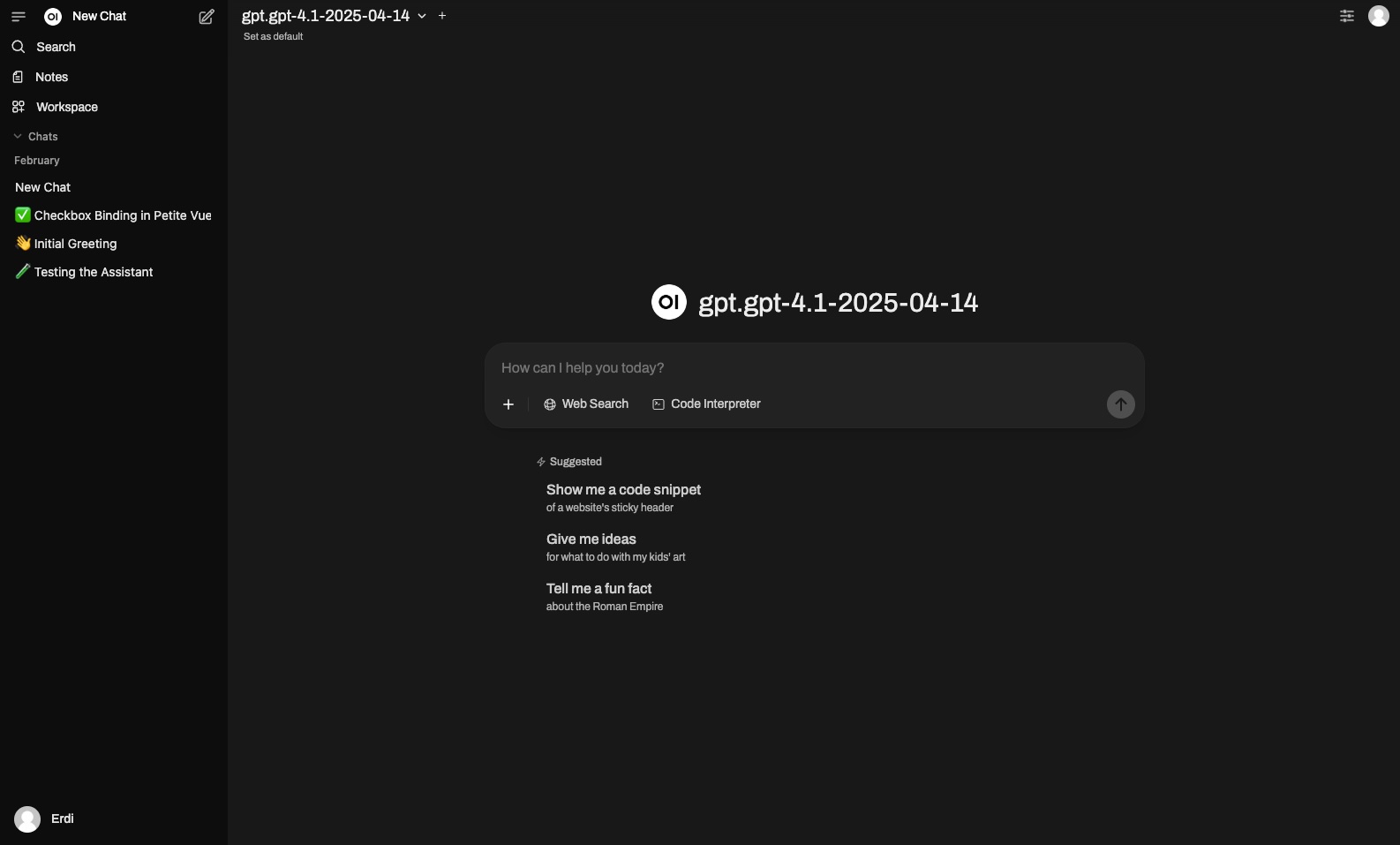Open the Erdi user menu at the bottom
1400x845 pixels.
click(44, 819)
